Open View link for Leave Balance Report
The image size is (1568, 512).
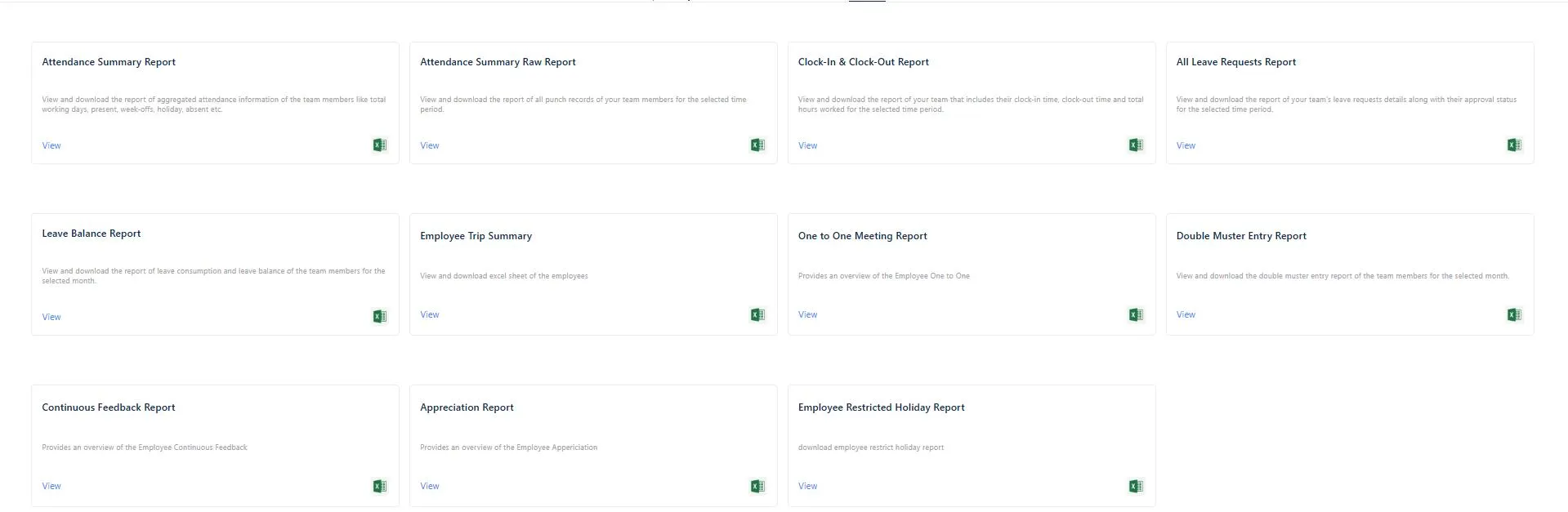tap(51, 317)
